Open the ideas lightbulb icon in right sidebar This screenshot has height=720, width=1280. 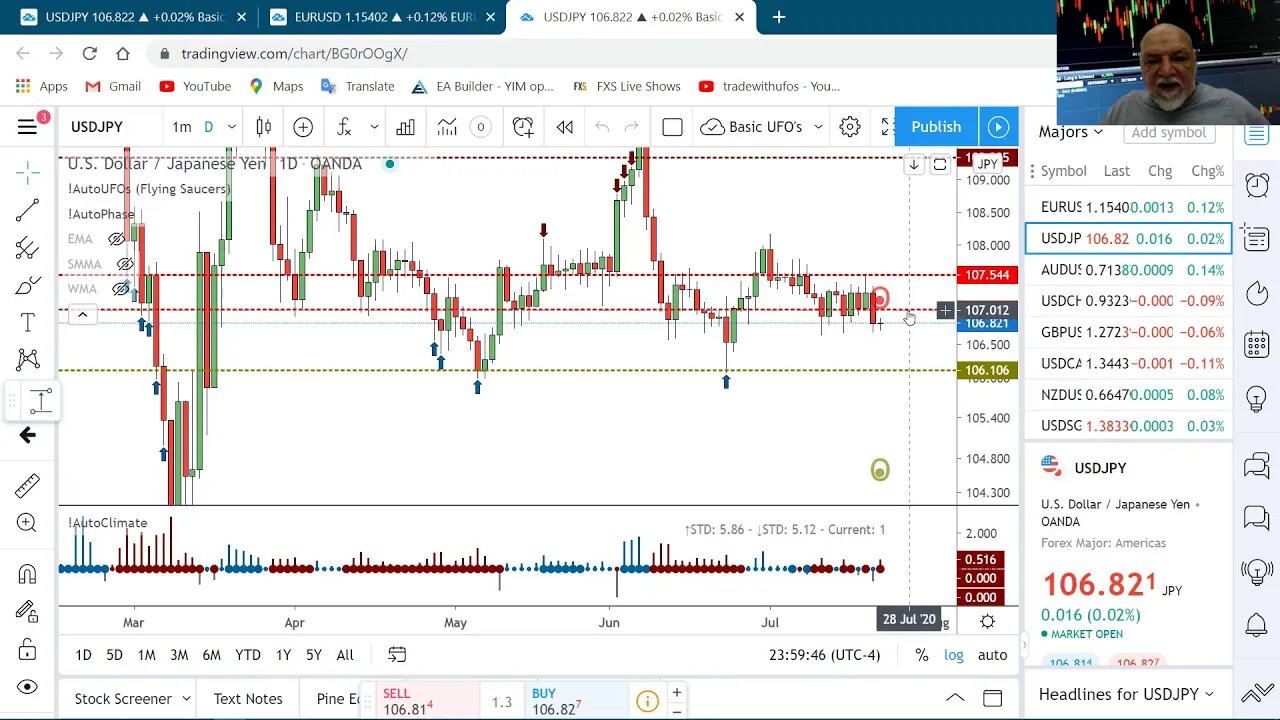[1256, 399]
